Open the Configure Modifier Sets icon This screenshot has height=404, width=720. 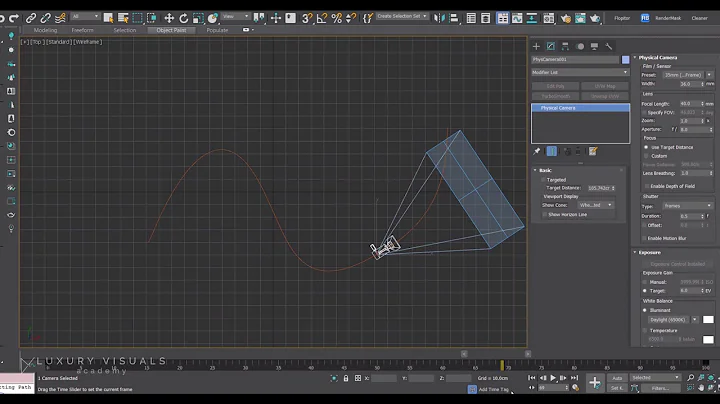pos(593,151)
